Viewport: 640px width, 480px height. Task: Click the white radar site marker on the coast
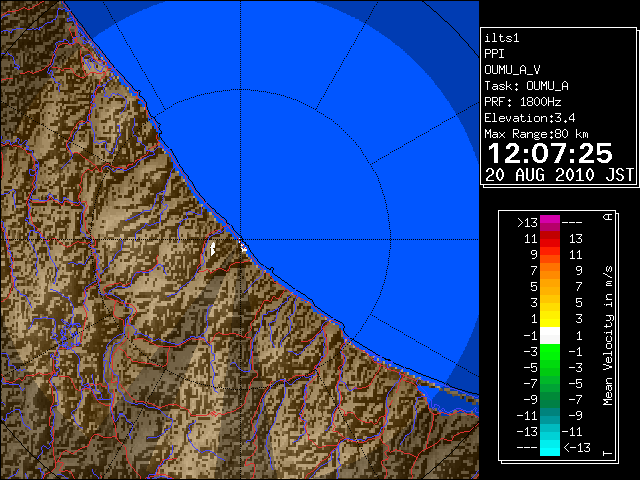pyautogui.click(x=244, y=246)
